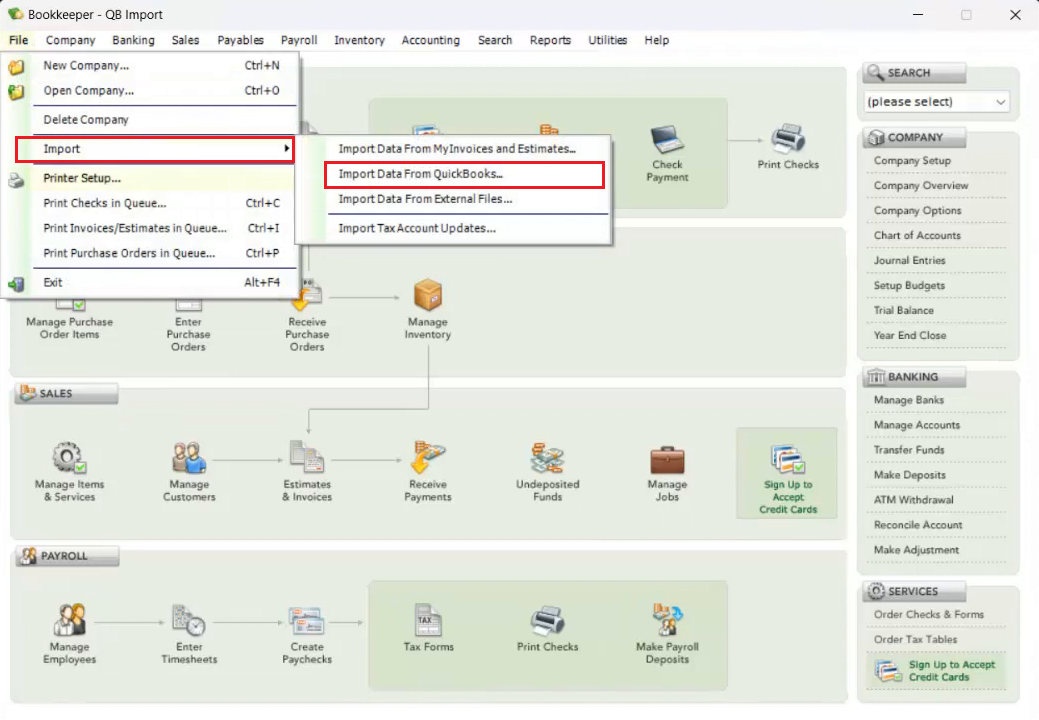Open Enter Purchase Orders icon
The width and height of the screenshot is (1039, 720).
click(x=188, y=305)
